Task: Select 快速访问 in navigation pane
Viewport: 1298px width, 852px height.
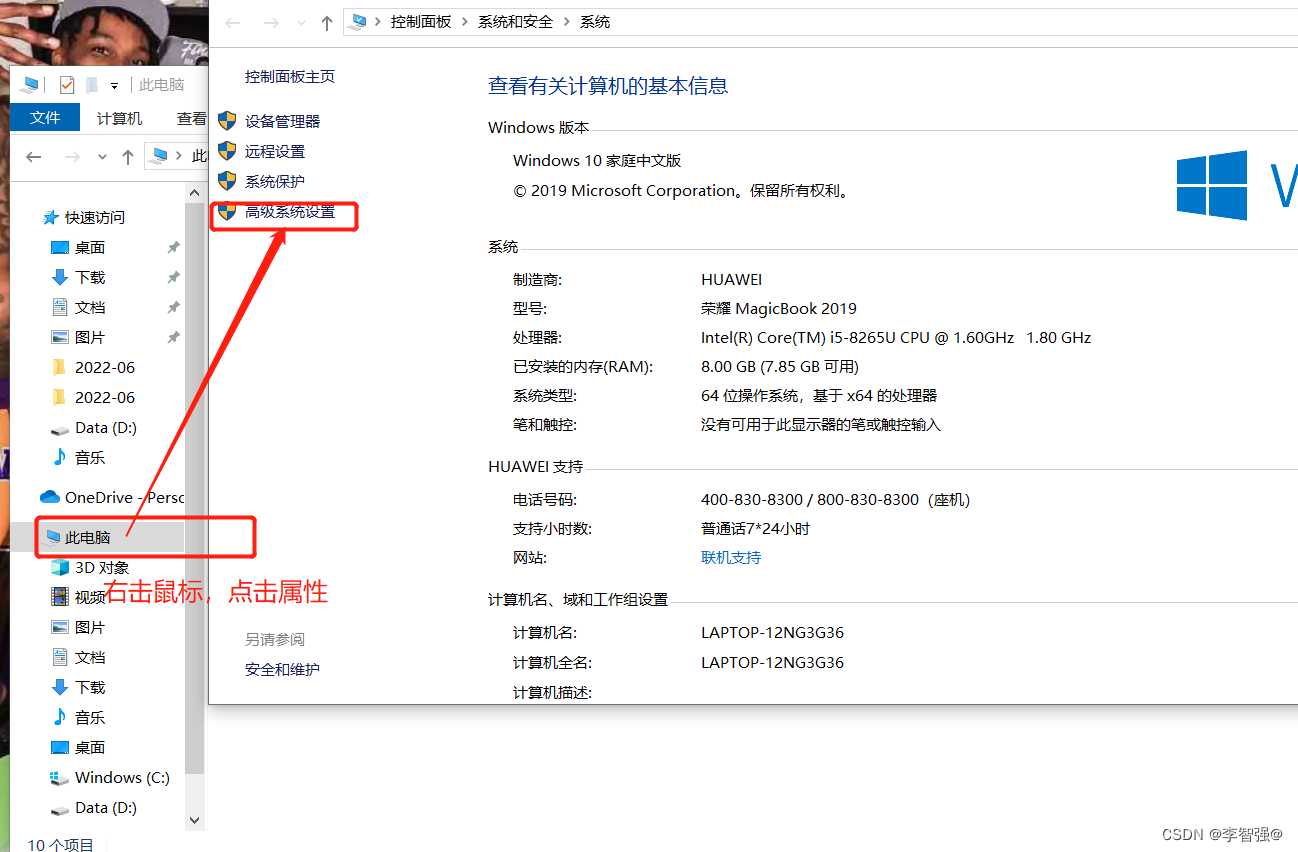Action: 95,217
